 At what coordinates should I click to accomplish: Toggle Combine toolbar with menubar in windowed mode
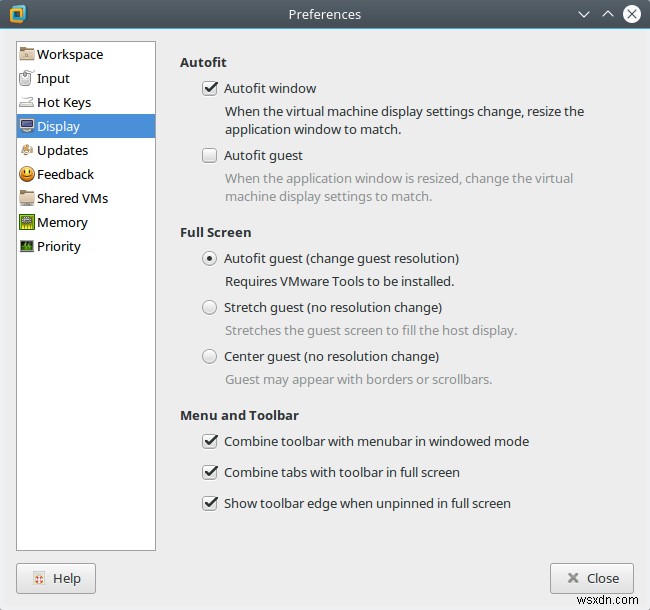(x=210, y=441)
